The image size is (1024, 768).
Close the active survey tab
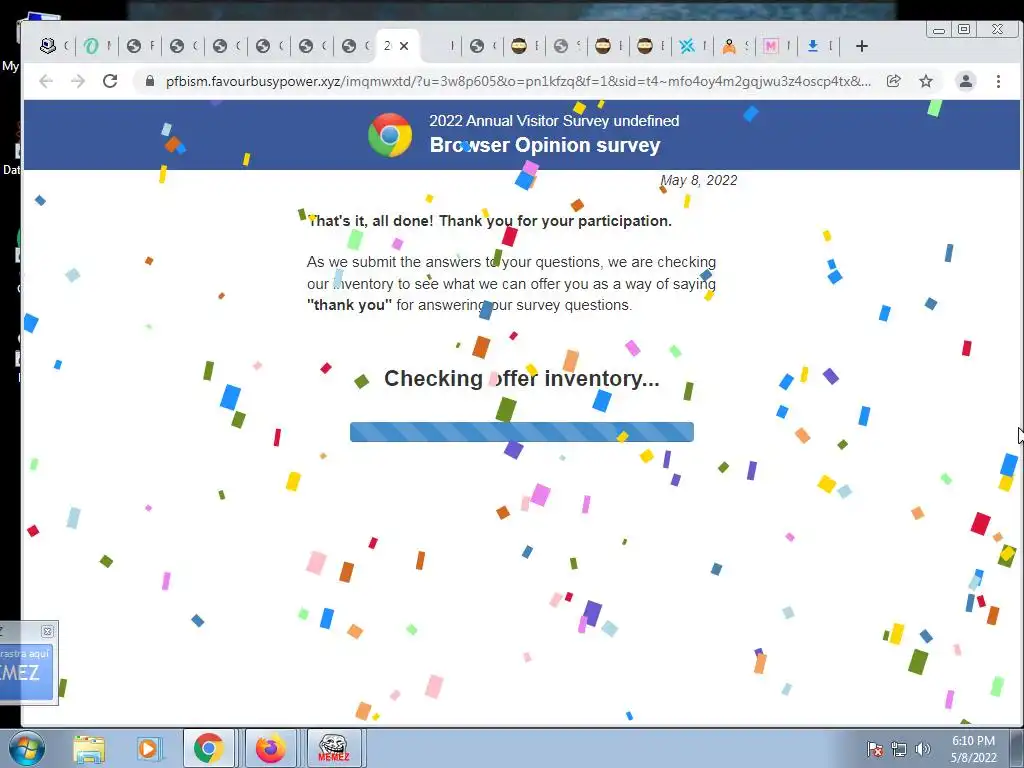[404, 46]
